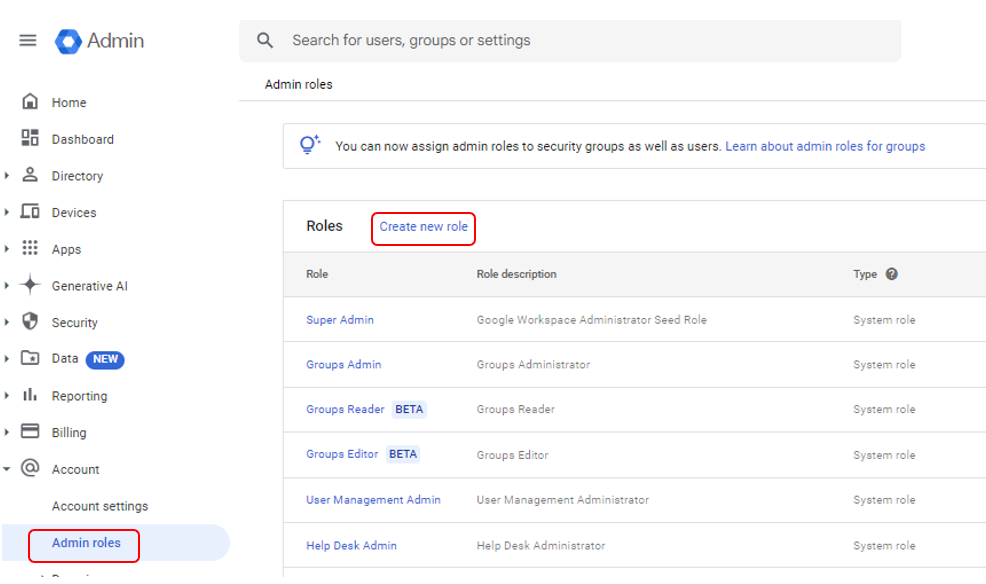The width and height of the screenshot is (986, 584).
Task: Click the Security shield icon
Action: pos(30,321)
